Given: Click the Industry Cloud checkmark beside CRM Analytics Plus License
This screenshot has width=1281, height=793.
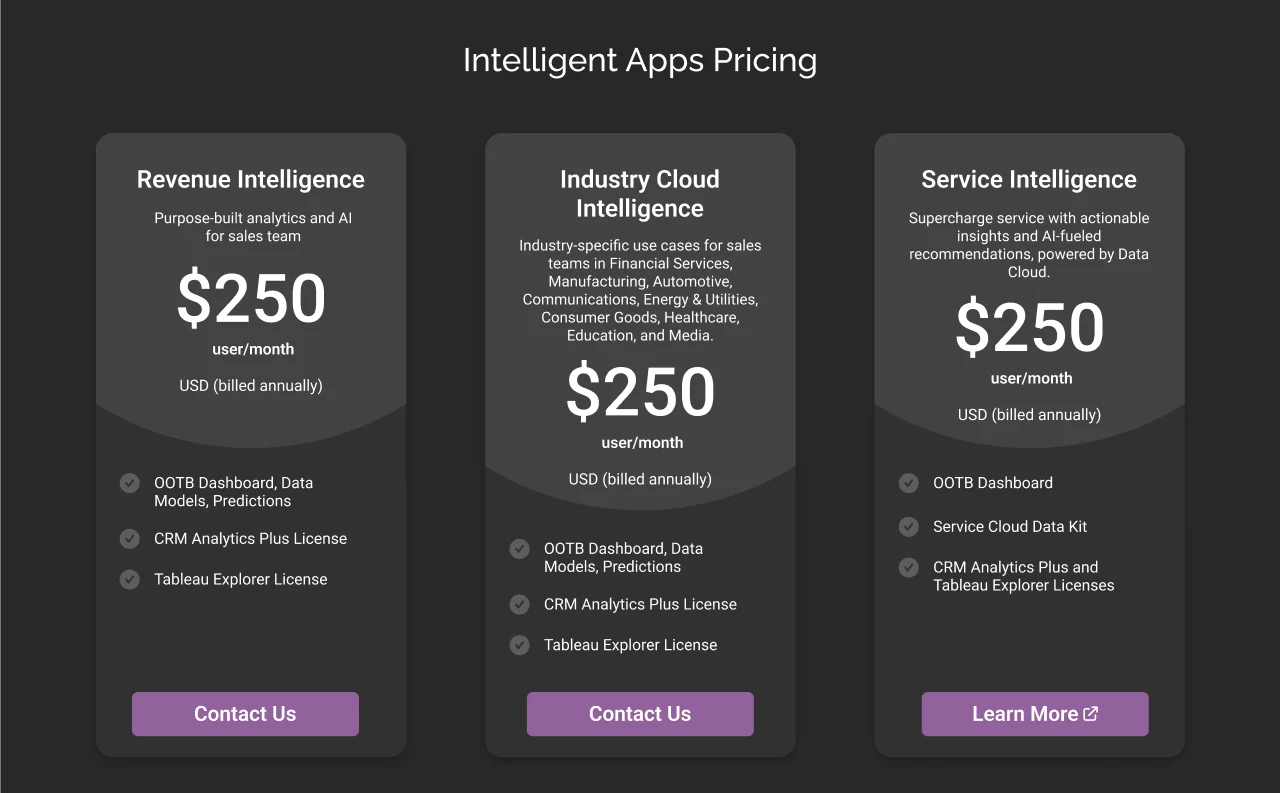Looking at the screenshot, I should coord(519,604).
